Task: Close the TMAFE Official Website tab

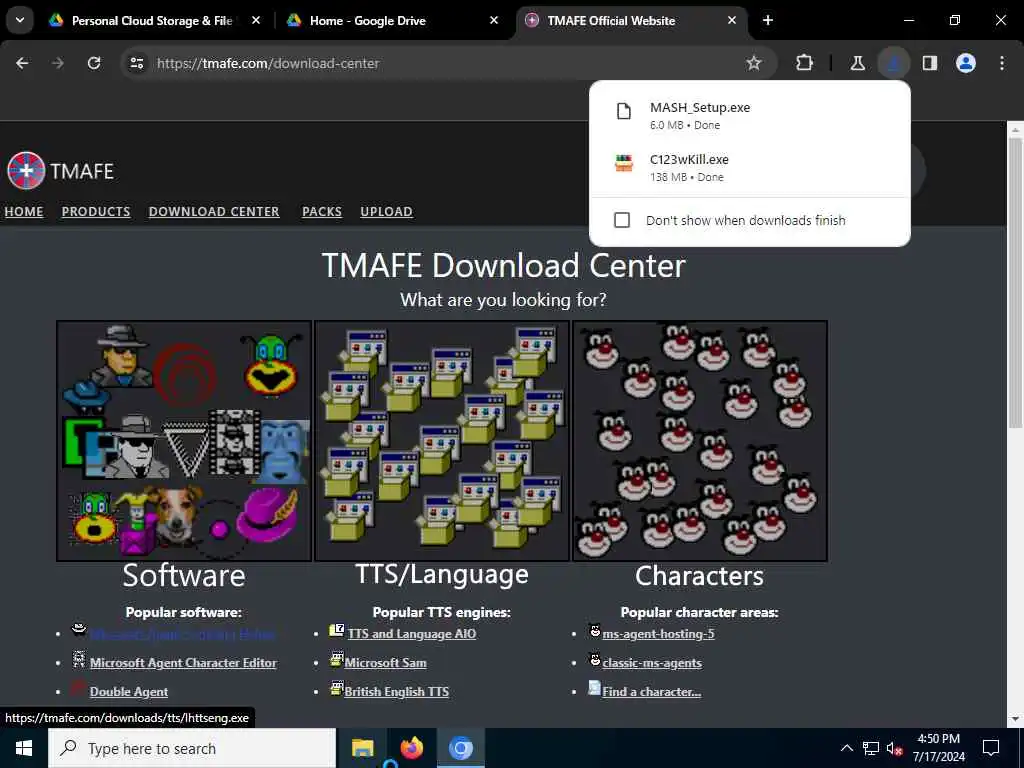Action: click(732, 20)
